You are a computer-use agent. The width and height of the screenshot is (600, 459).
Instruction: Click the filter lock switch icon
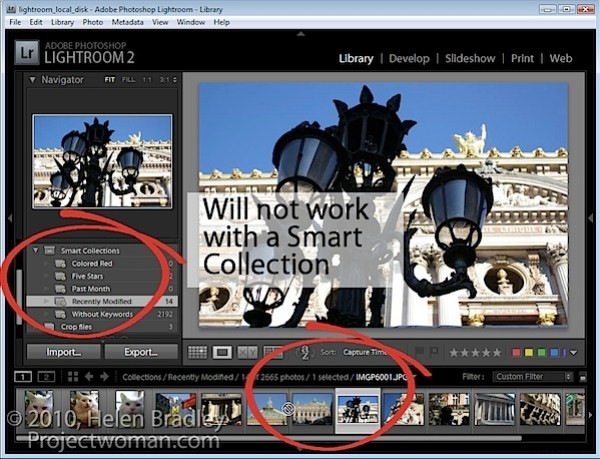(x=582, y=377)
